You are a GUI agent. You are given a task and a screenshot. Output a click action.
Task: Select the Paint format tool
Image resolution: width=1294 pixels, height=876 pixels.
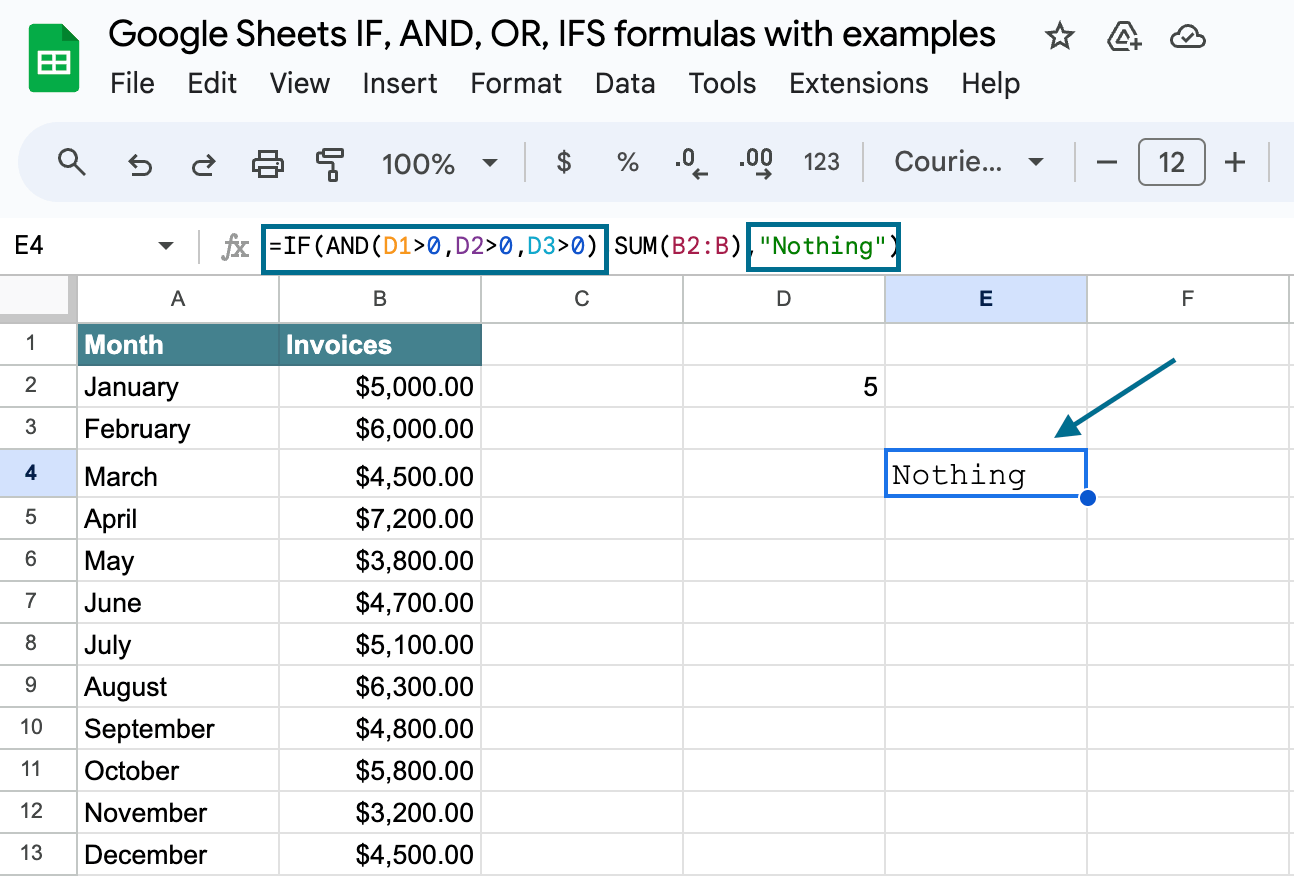click(331, 162)
